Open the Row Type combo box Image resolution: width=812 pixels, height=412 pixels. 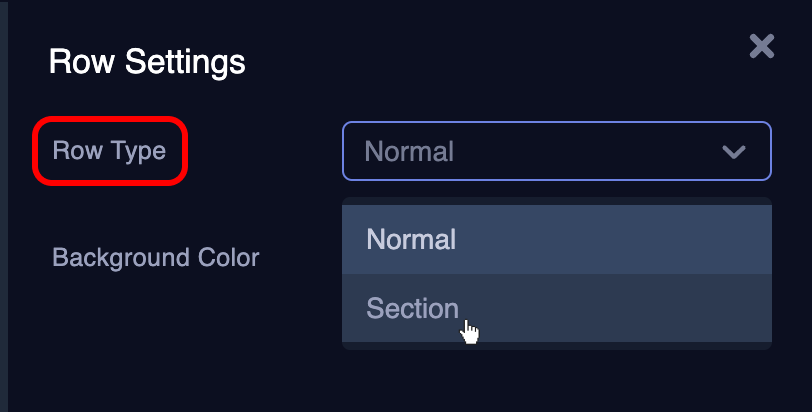[557, 151]
